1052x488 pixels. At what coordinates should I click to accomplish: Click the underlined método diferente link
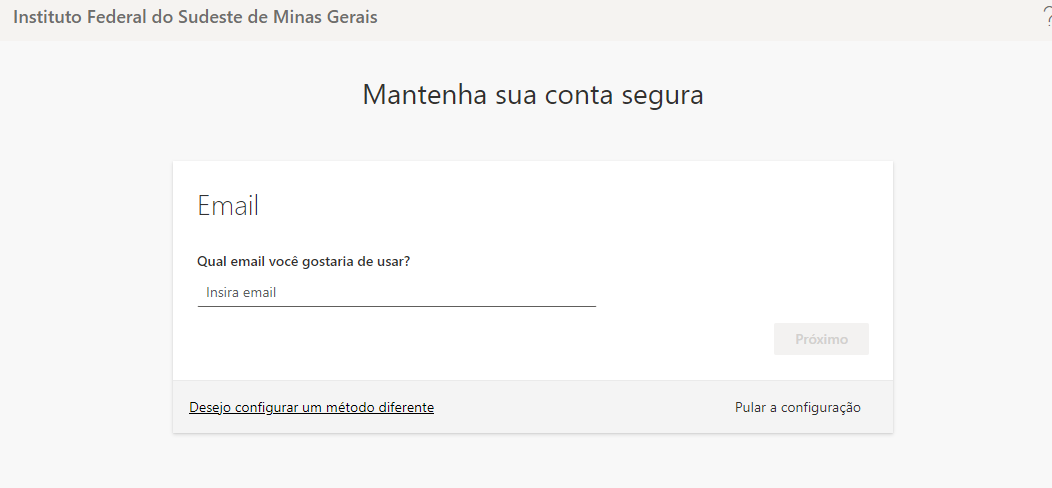pos(311,407)
